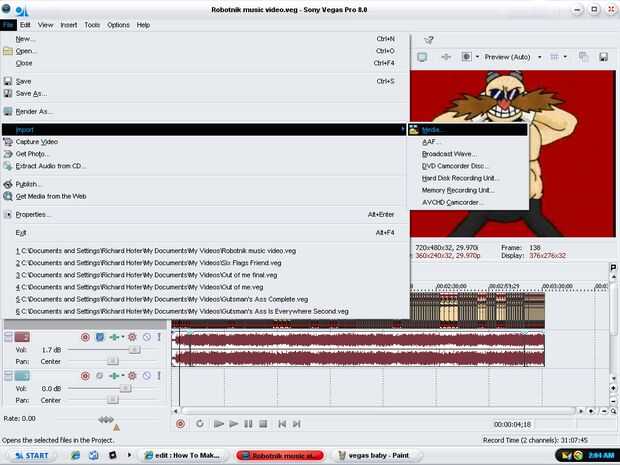The image size is (620, 465).
Task: Expand Split Screen View dropdown arrow
Action: pyautogui.click(x=477, y=57)
